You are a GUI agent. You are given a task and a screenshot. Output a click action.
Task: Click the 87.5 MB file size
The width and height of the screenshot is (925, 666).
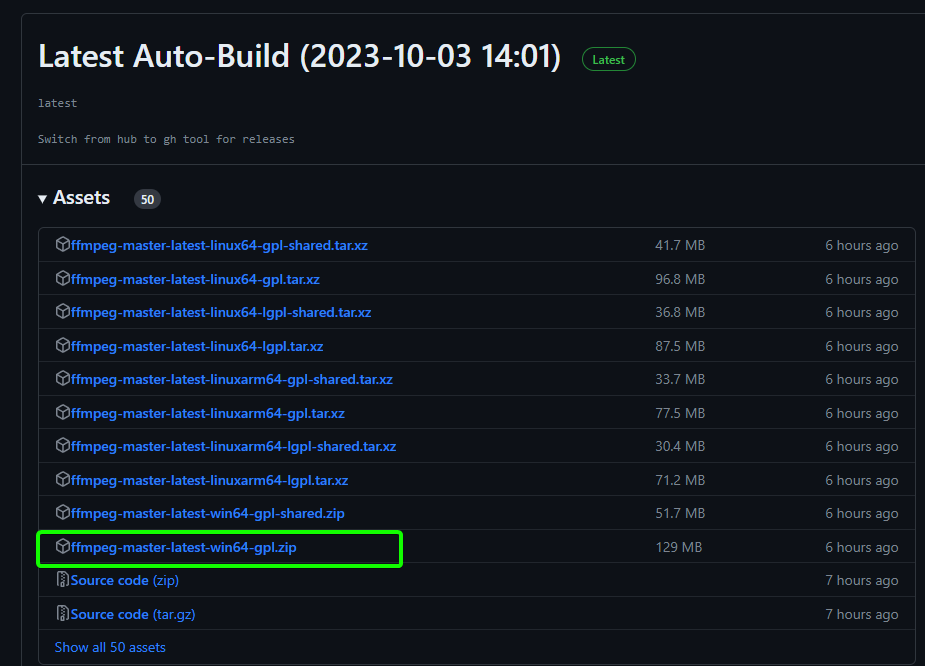point(680,346)
